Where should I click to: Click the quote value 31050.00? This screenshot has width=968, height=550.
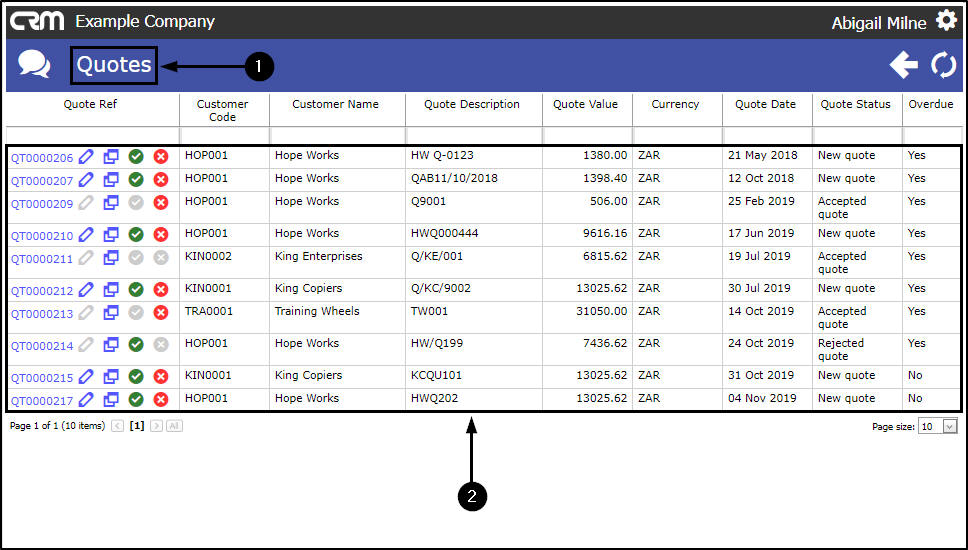[x=601, y=311]
